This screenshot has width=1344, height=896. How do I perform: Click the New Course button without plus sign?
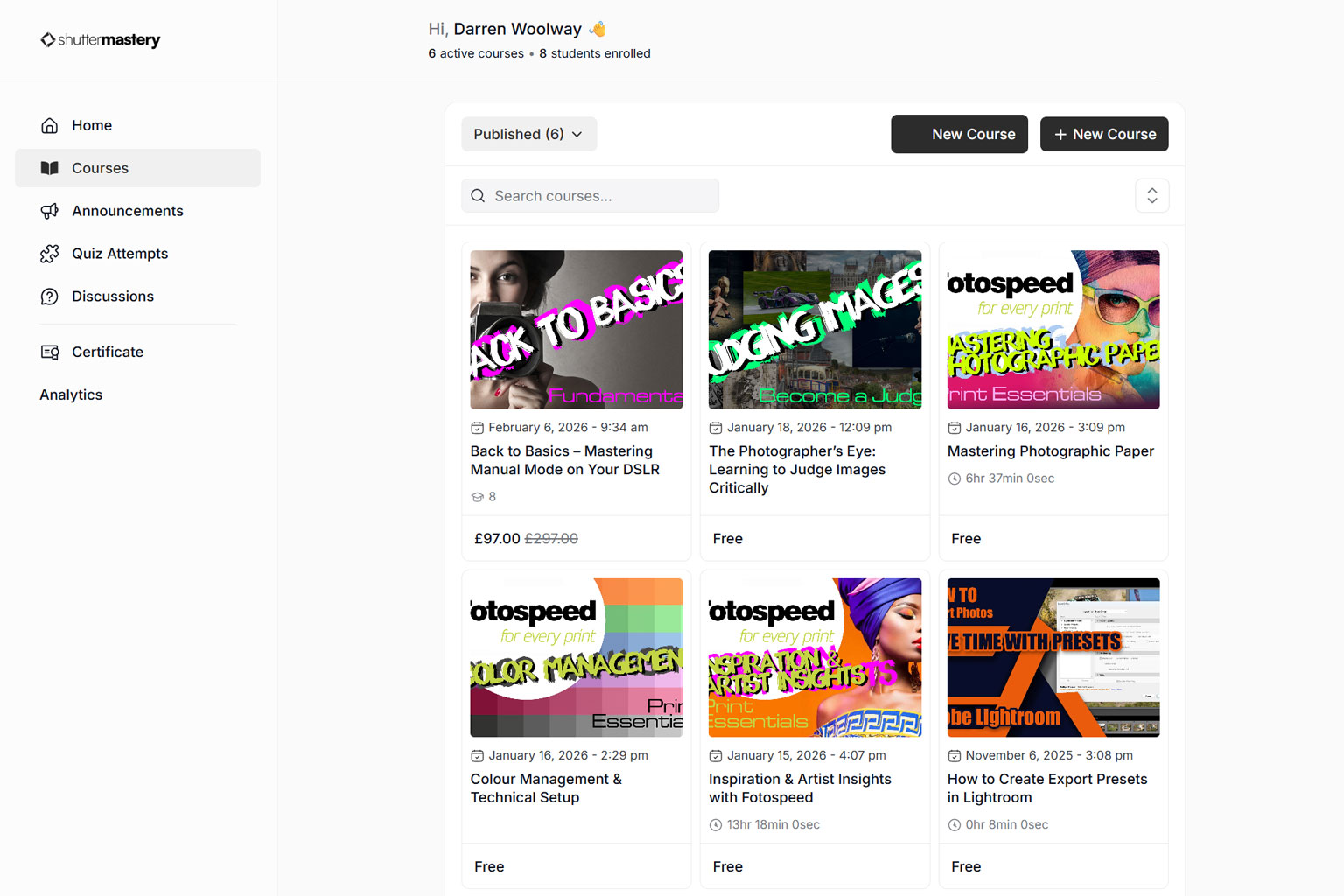pos(959,134)
